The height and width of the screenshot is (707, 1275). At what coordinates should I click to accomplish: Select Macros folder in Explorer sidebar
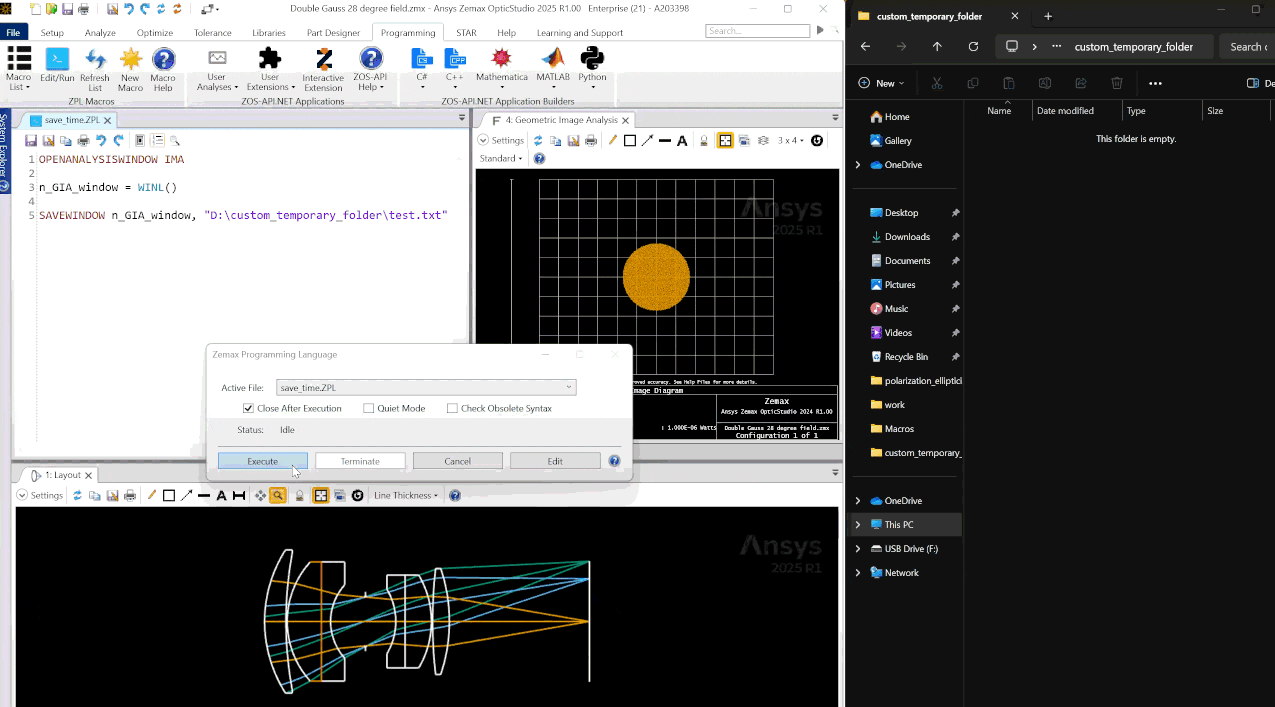click(x=899, y=429)
